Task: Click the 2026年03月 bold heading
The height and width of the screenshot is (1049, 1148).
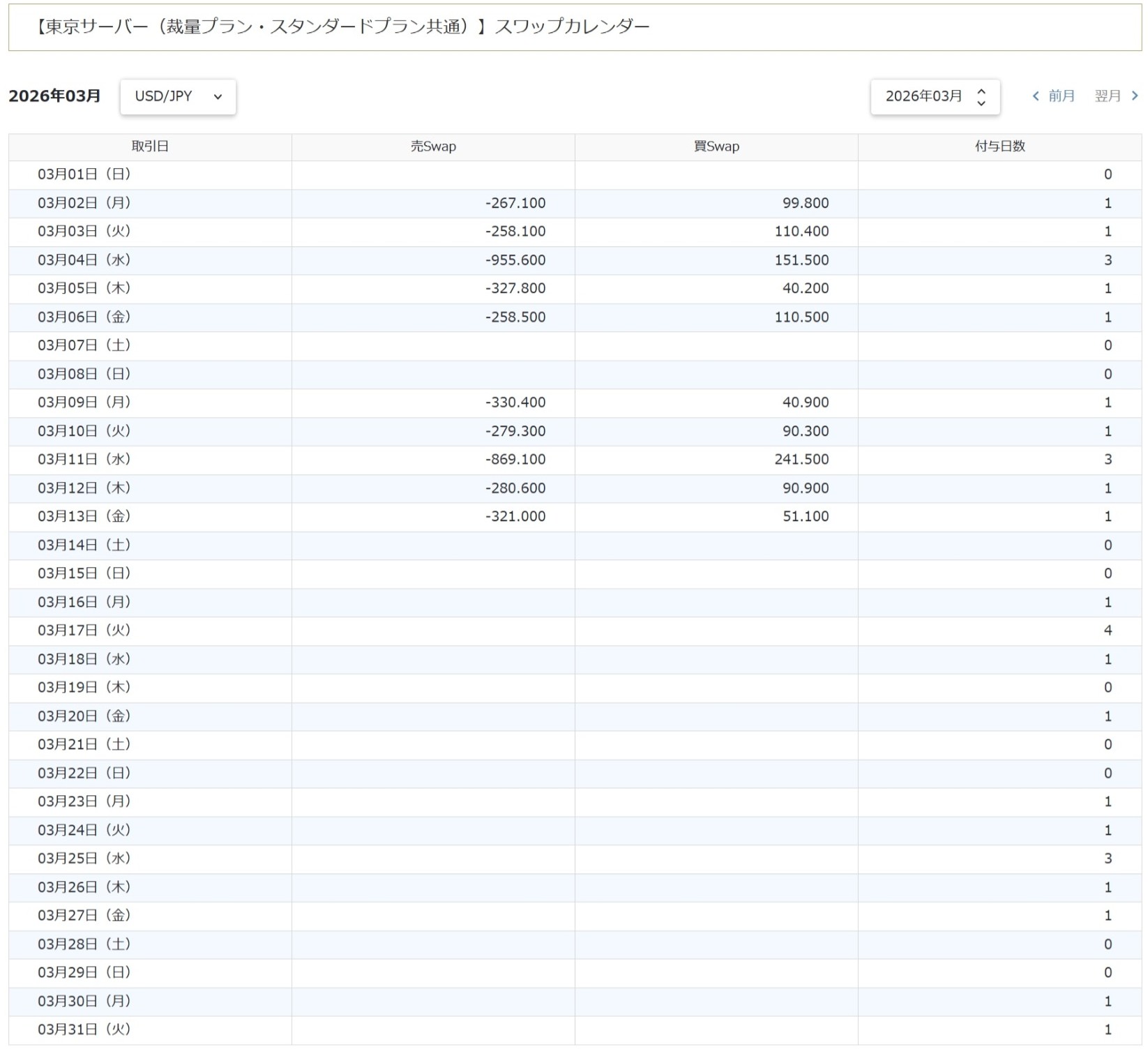Action: point(54,96)
